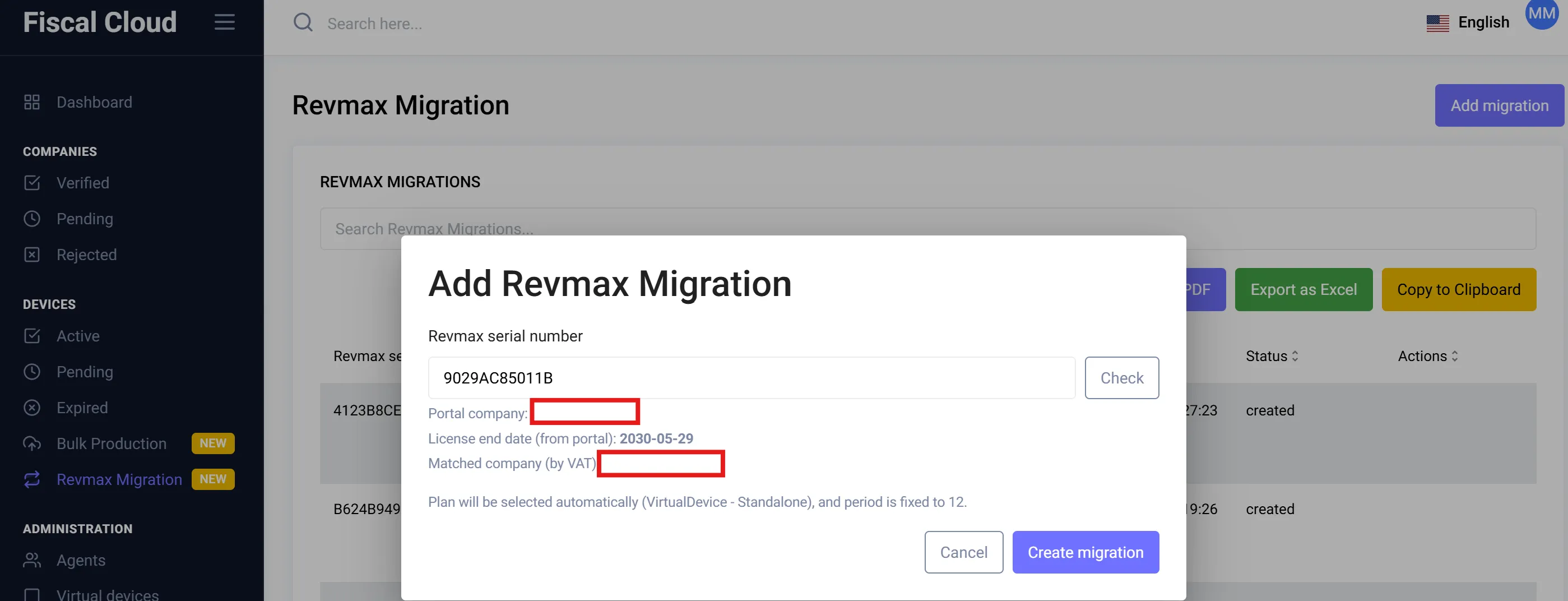Open the Dashboard page
This screenshot has height=601, width=1568.
click(94, 101)
